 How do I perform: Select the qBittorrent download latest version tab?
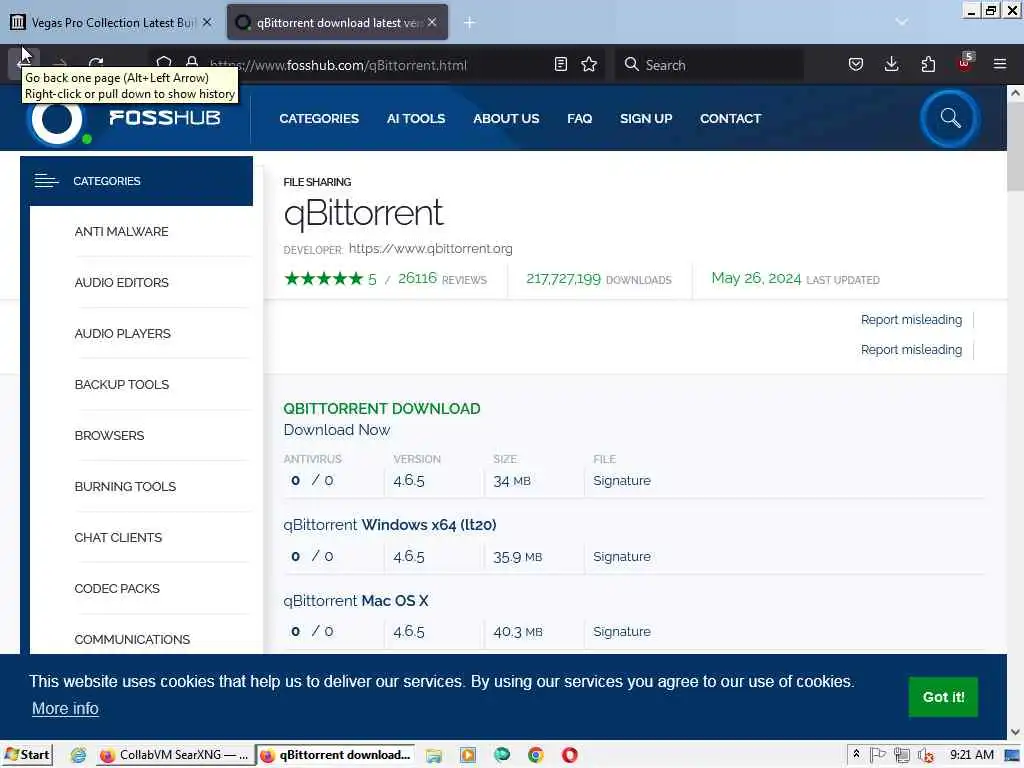pos(337,22)
